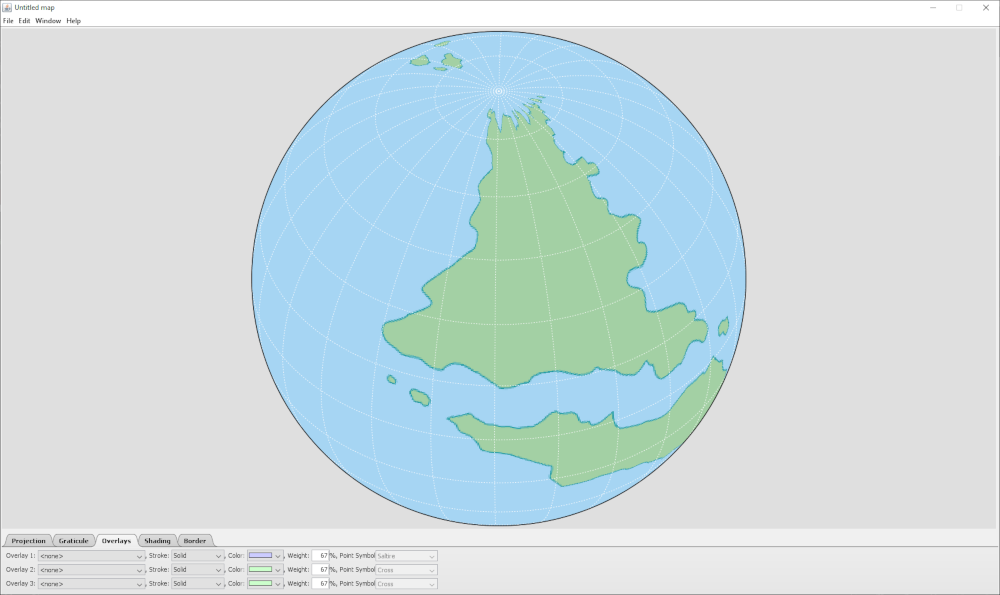
Task: Open the Overlay 1 Stroke dropdown
Action: (x=197, y=556)
